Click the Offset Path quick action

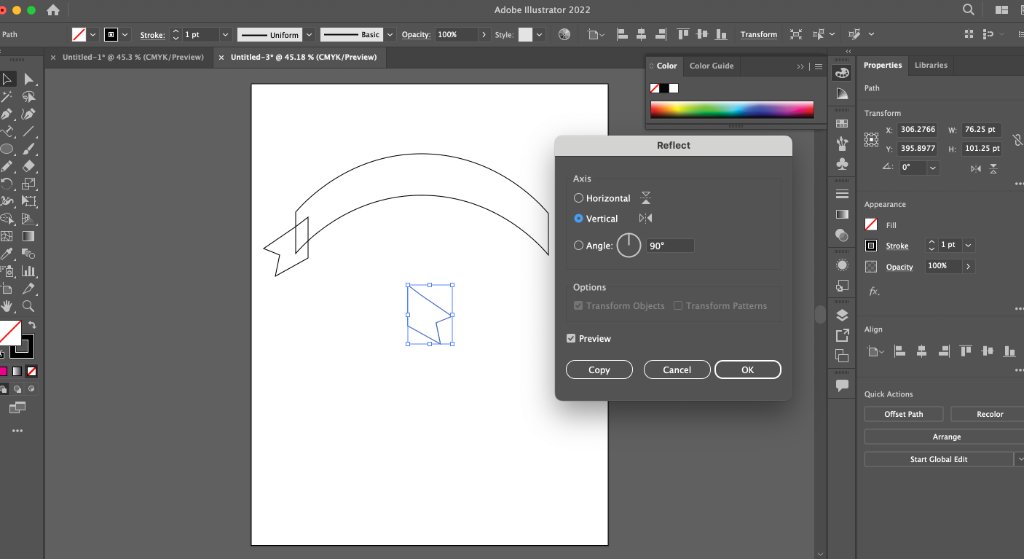904,414
